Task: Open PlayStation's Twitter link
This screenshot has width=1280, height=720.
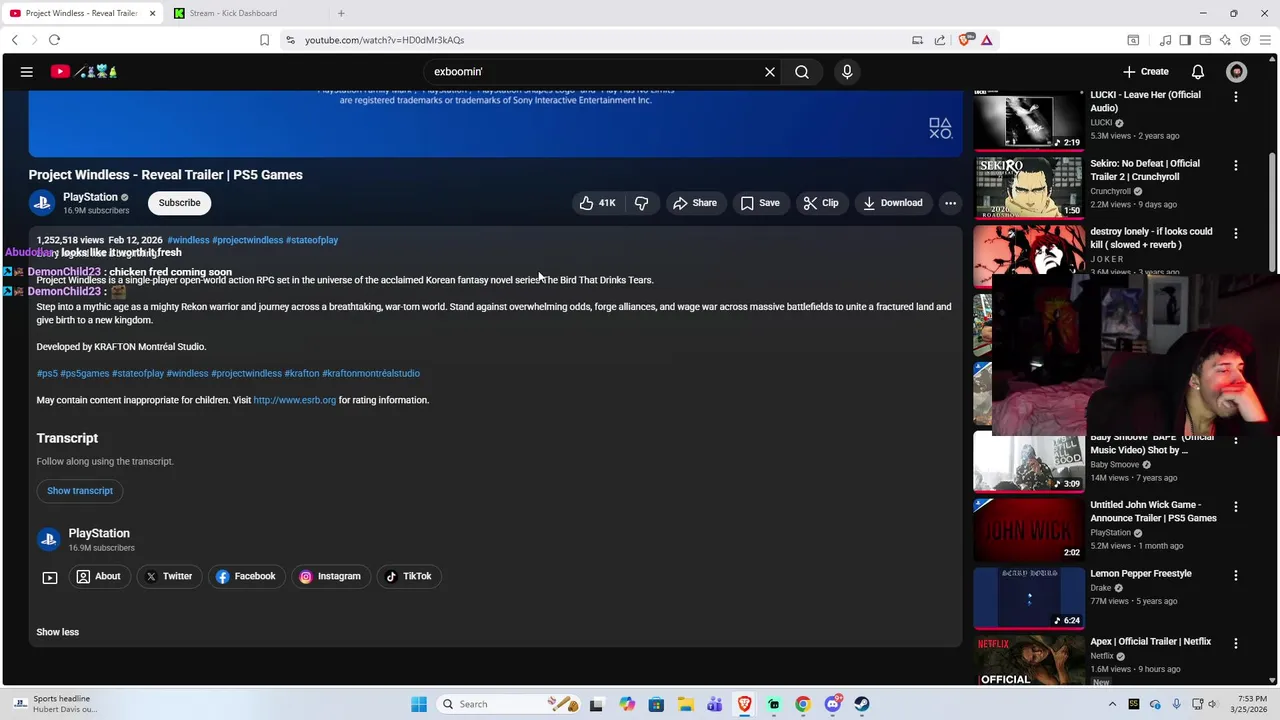Action: [x=169, y=577]
